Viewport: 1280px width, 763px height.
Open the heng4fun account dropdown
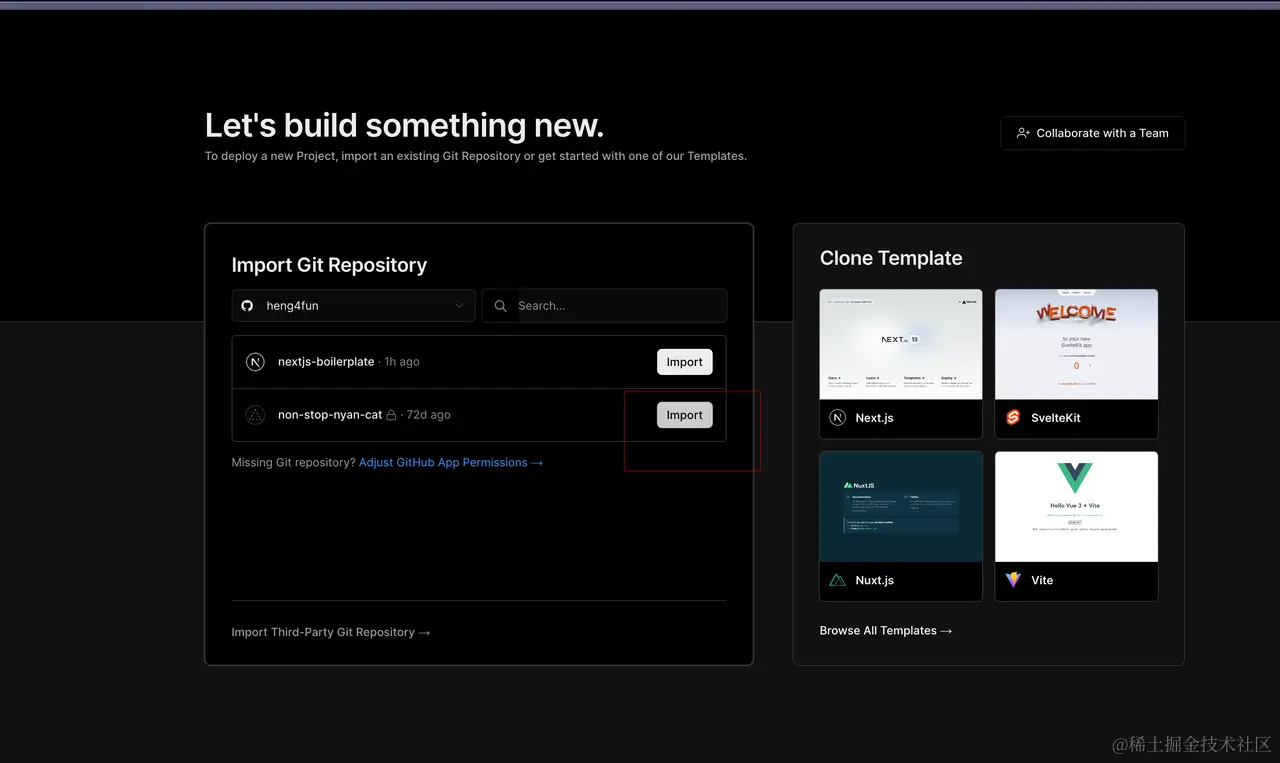pyautogui.click(x=354, y=306)
